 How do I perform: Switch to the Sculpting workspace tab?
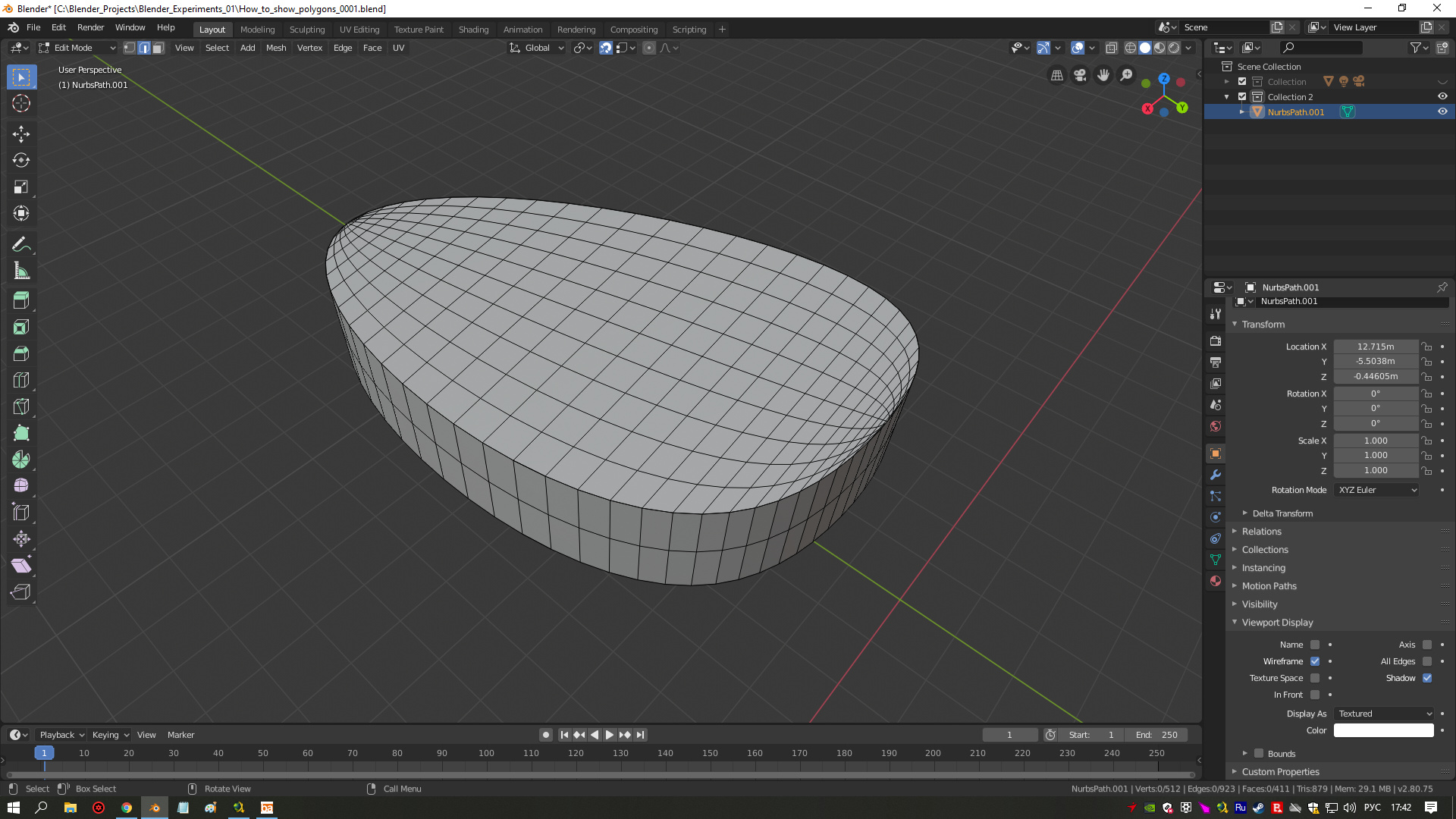click(x=306, y=30)
